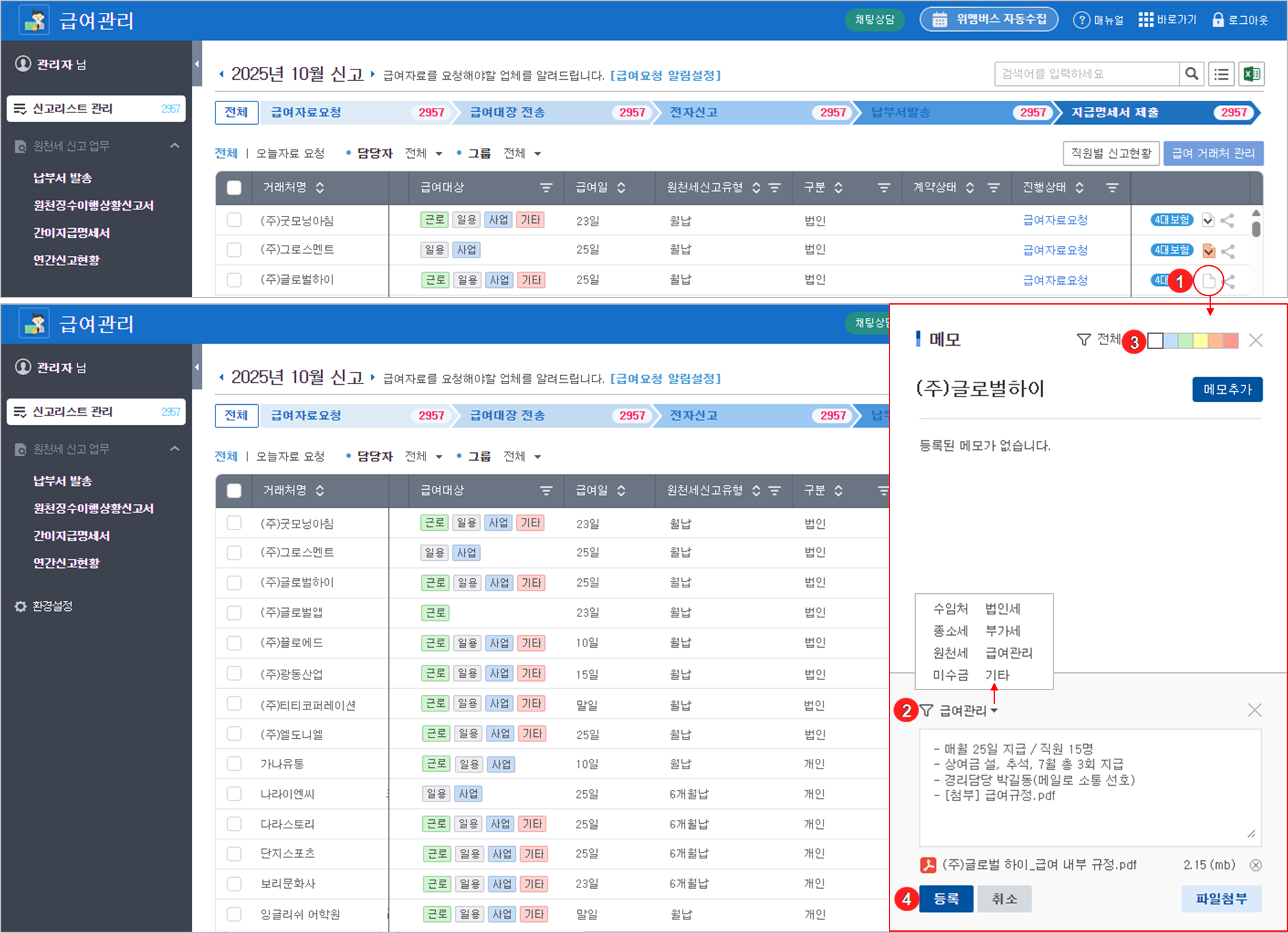Image resolution: width=1288 pixels, height=933 pixels.
Task: Click share icon for (주)그로스멘트 row
Action: tap(1228, 251)
